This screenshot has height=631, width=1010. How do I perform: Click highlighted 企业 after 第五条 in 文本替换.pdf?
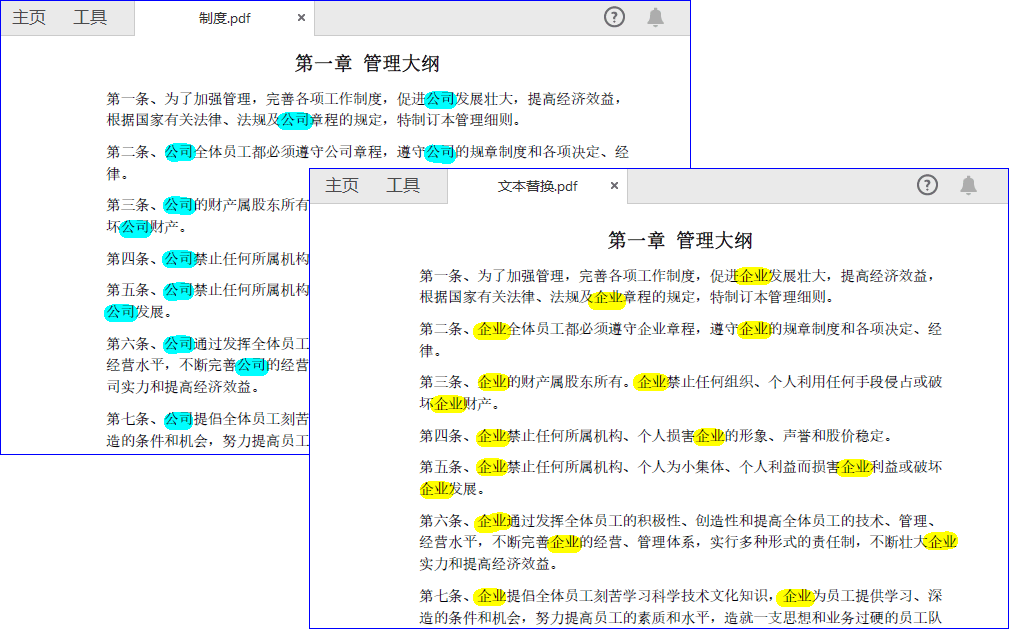pos(492,467)
